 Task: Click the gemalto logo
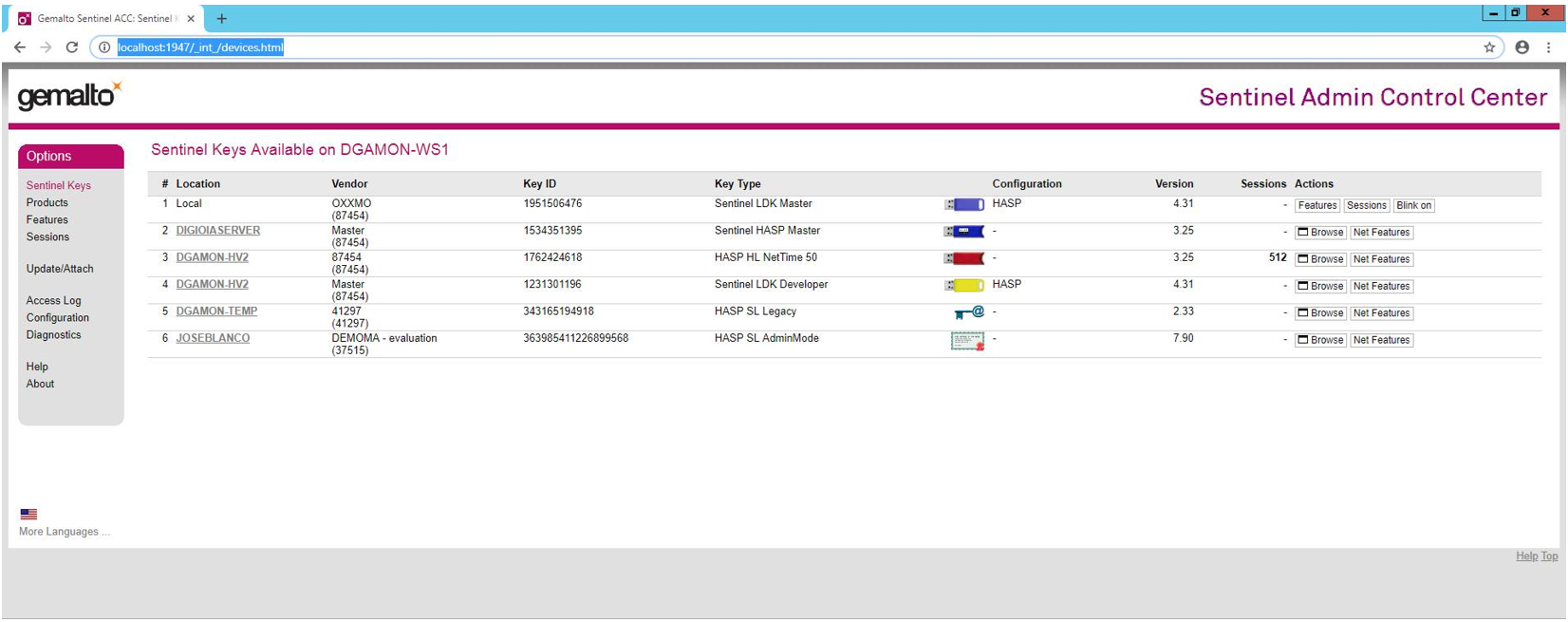pos(70,95)
